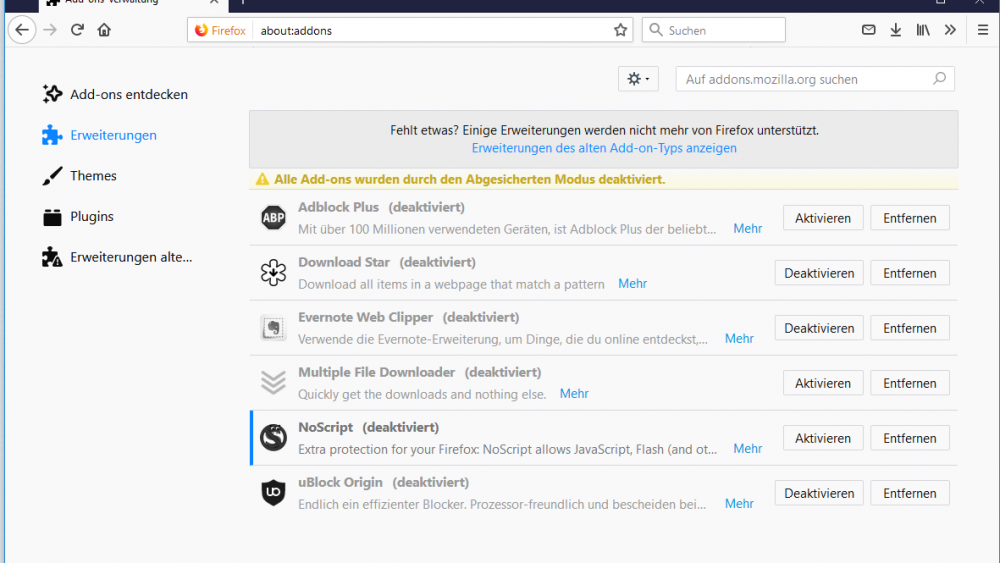Activate the Adblock Plus extension
The image size is (1000, 563).
tap(822, 218)
